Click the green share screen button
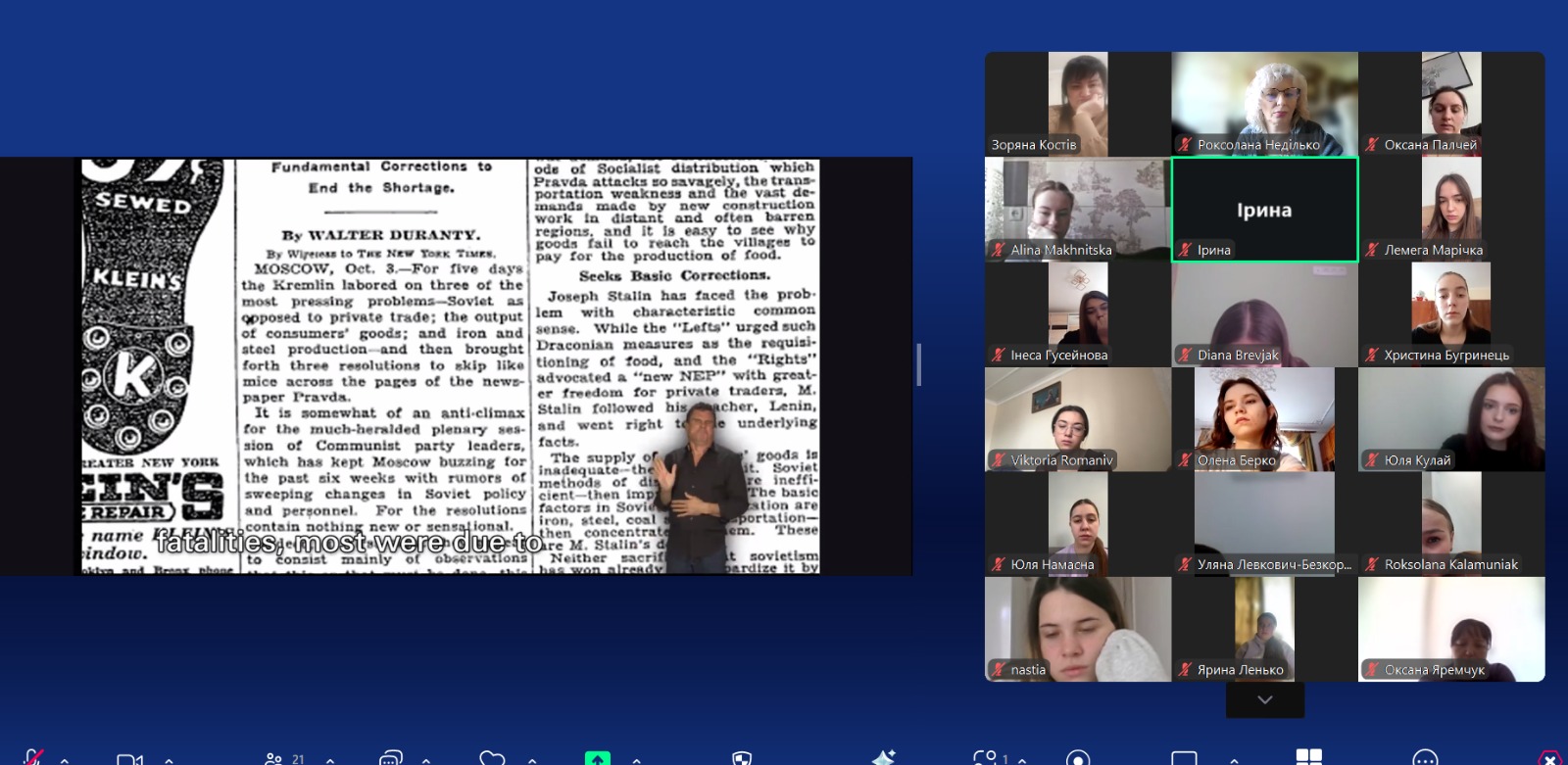This screenshot has height=765, width=1568. click(597, 759)
